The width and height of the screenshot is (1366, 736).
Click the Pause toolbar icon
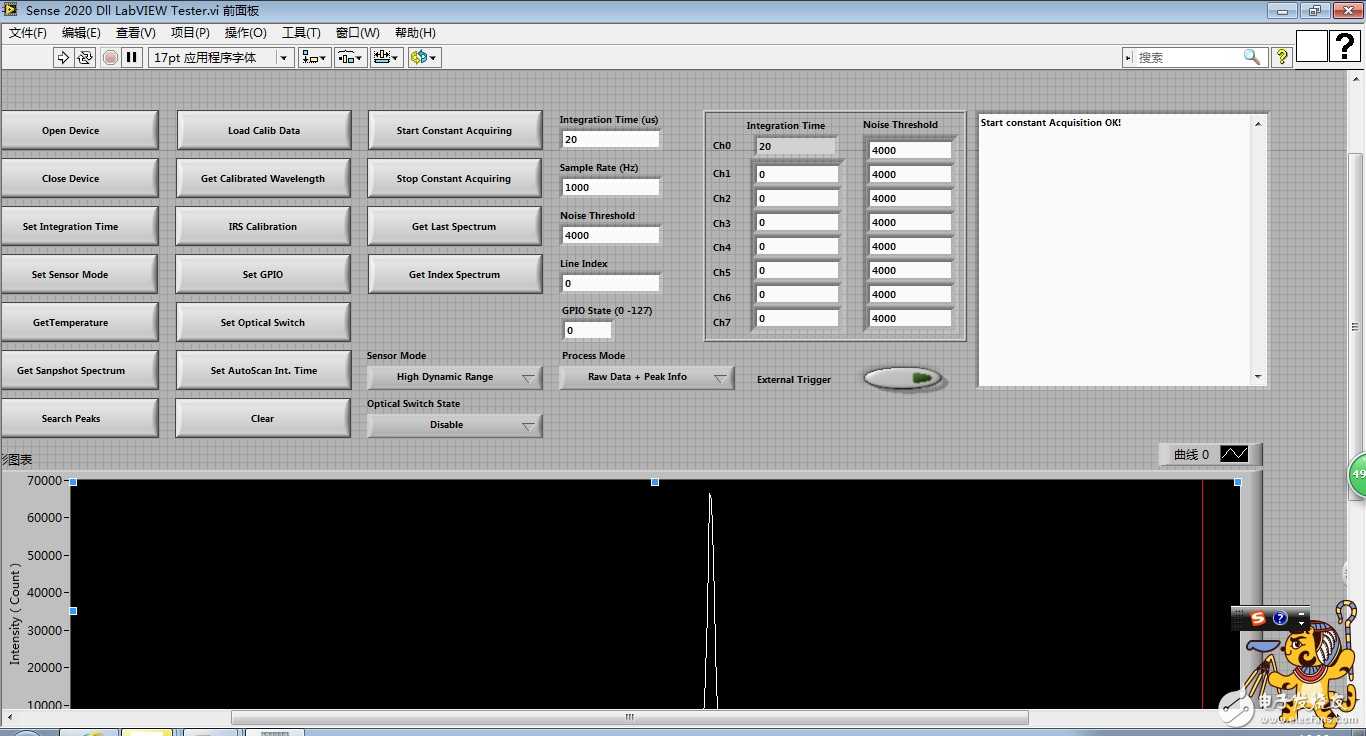point(132,58)
